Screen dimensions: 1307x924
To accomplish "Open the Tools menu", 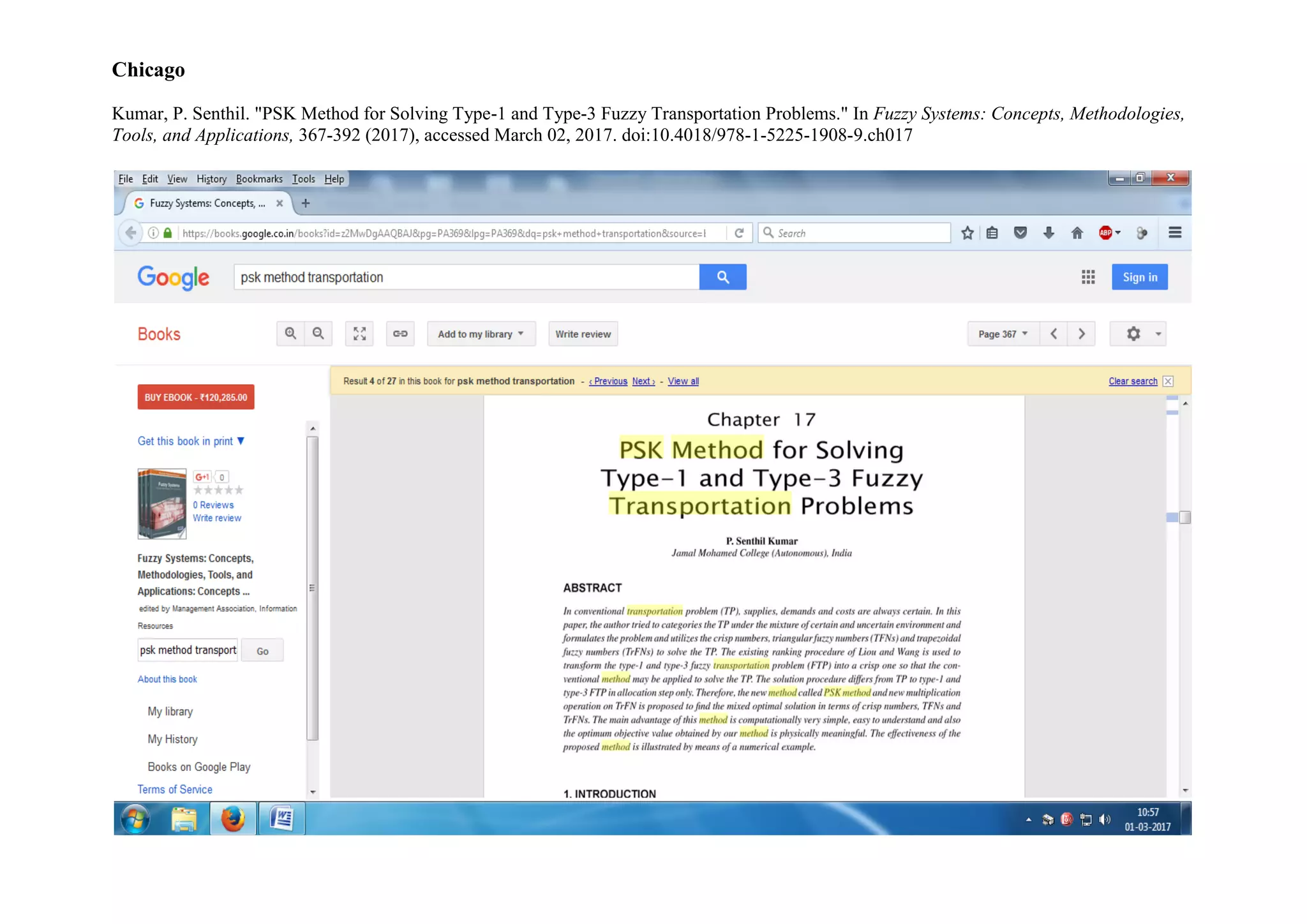I will [304, 179].
